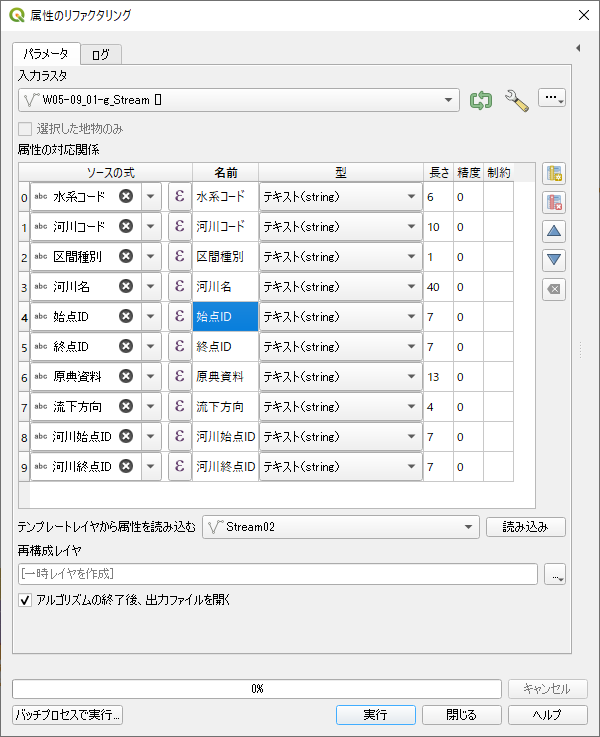Click reset all fields icon
The height and width of the screenshot is (737, 600).
pyautogui.click(x=555, y=289)
